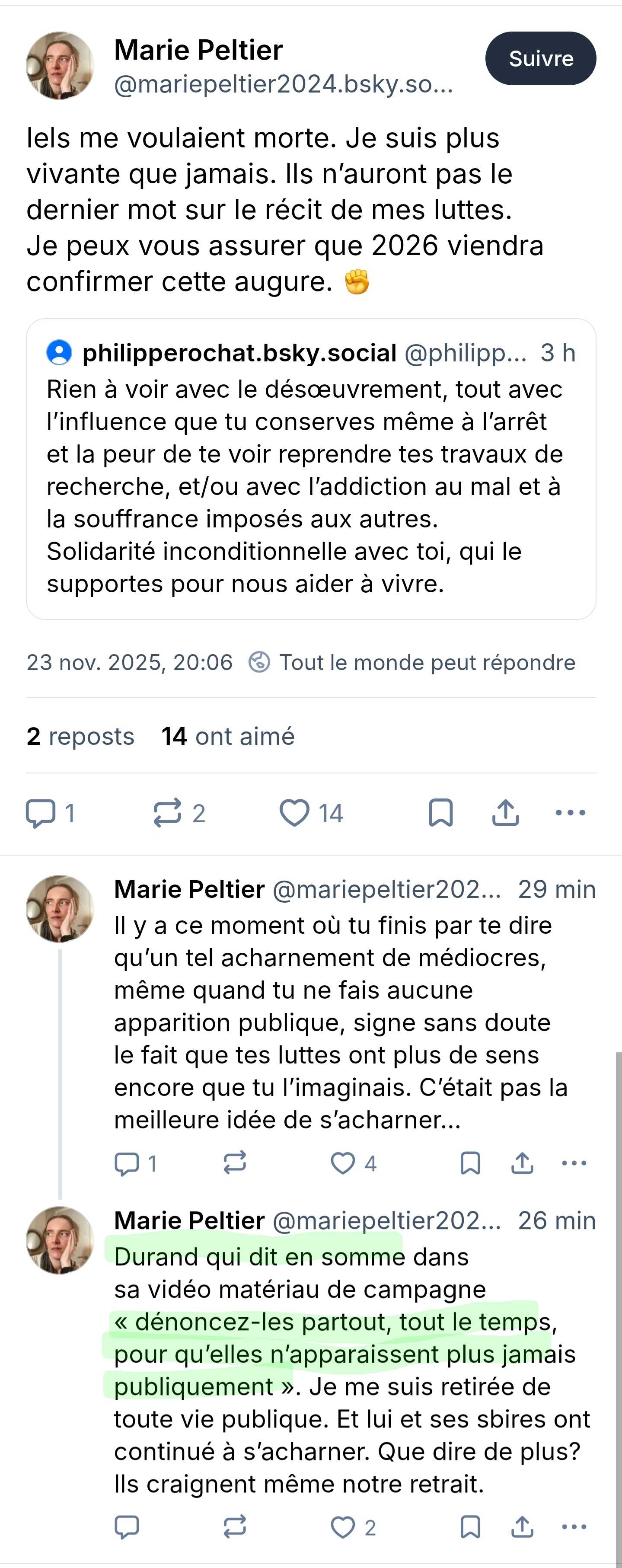Share the 29 min reply
This screenshot has height=1568, width=622.
click(x=522, y=1163)
